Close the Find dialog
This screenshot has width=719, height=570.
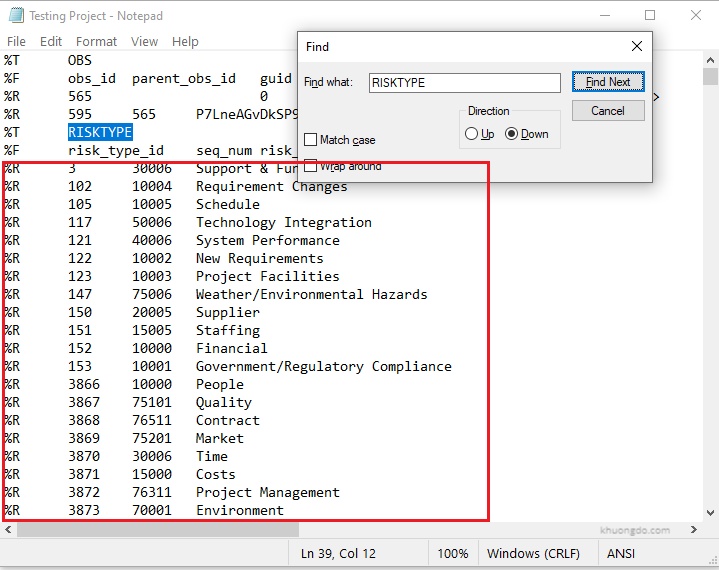[636, 47]
